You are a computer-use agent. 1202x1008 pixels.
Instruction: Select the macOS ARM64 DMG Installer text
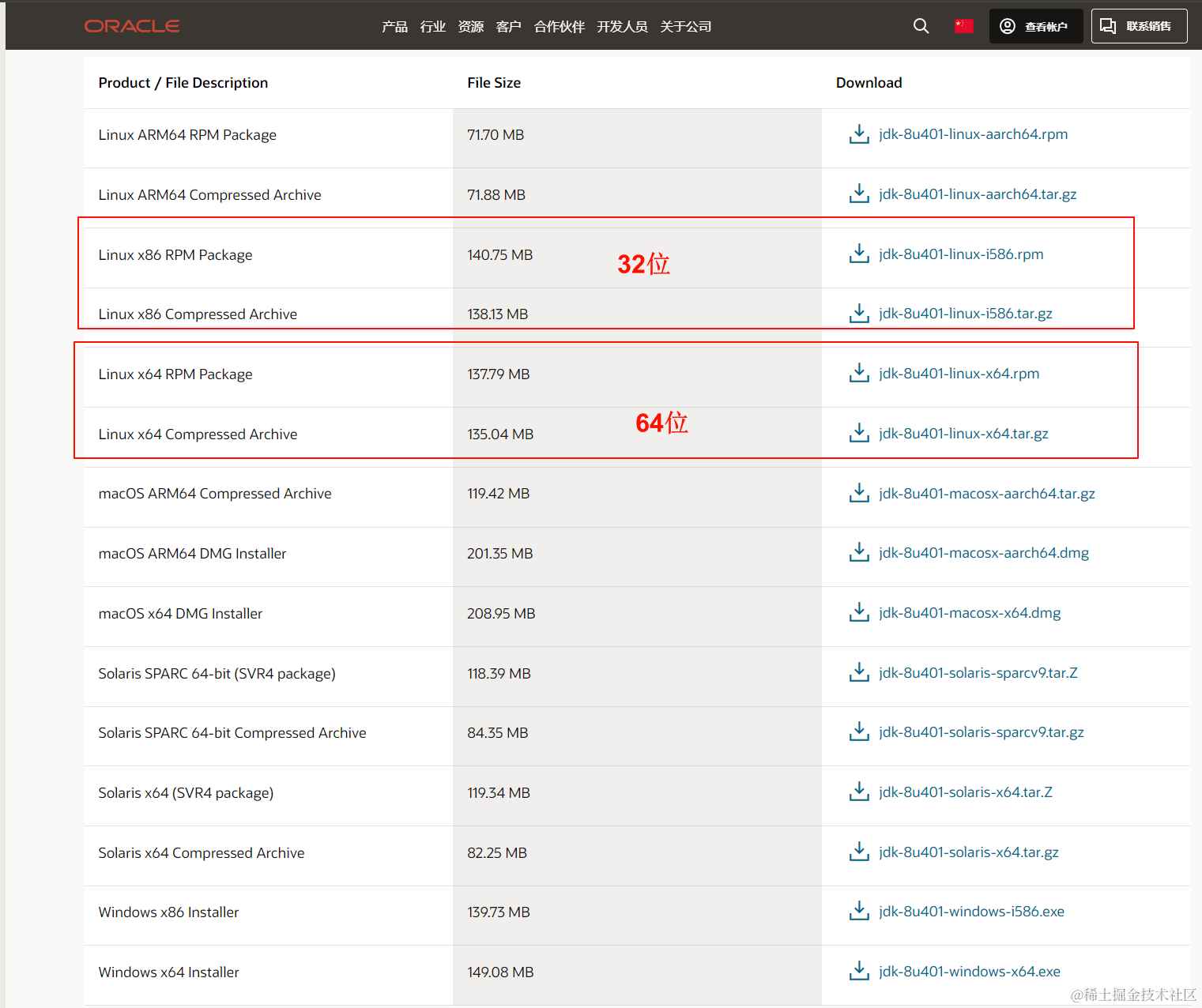192,554
